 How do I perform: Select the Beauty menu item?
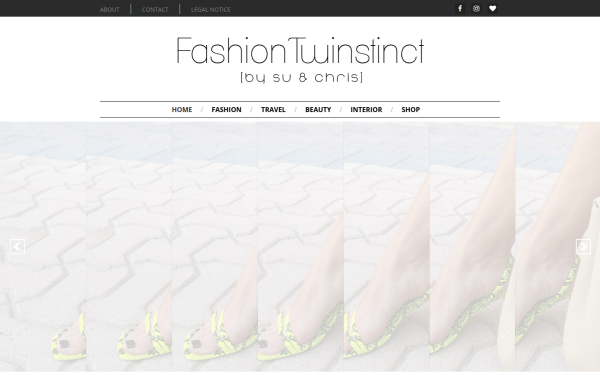coord(318,109)
